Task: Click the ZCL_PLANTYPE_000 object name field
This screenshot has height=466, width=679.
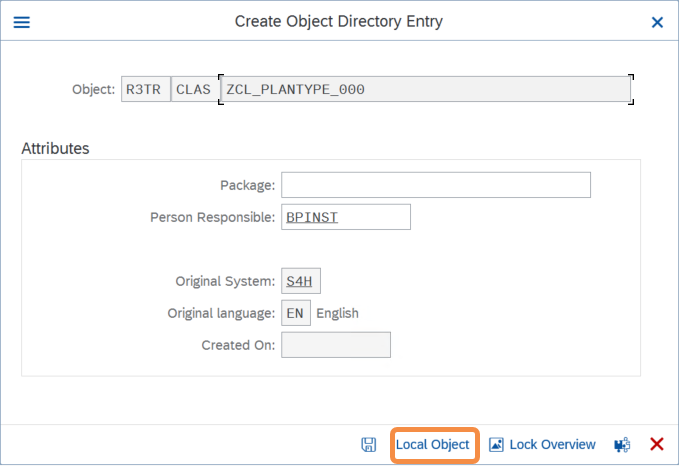Action: click(x=425, y=89)
